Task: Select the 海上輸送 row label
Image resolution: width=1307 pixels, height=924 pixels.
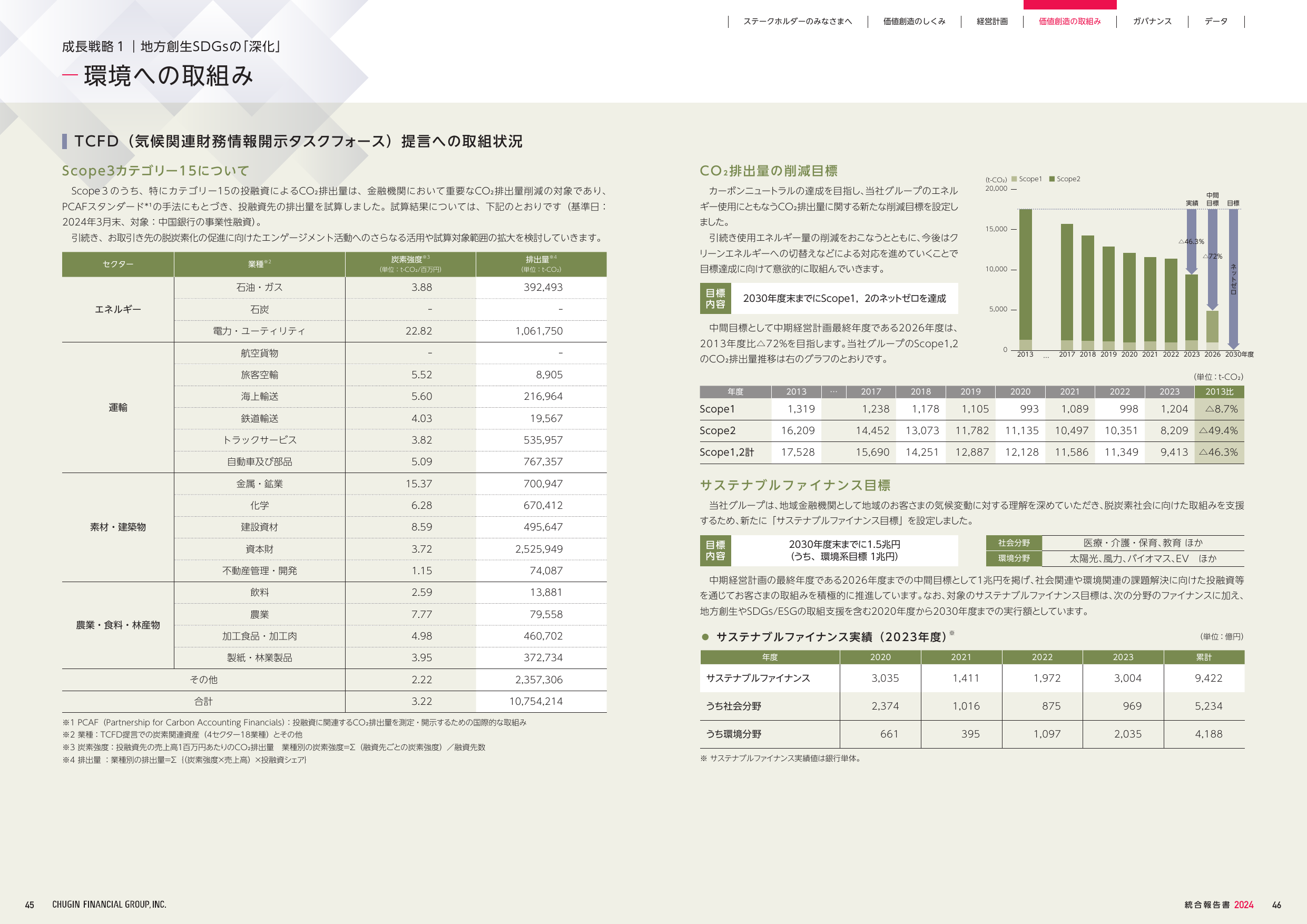Action: coord(260,396)
